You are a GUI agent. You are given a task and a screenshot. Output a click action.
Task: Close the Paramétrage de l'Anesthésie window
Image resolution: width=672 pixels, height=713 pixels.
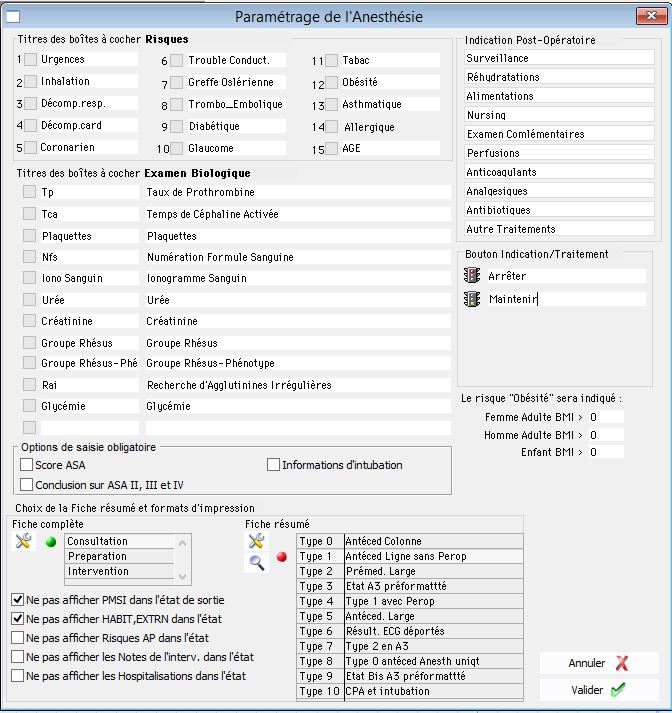pos(651,16)
